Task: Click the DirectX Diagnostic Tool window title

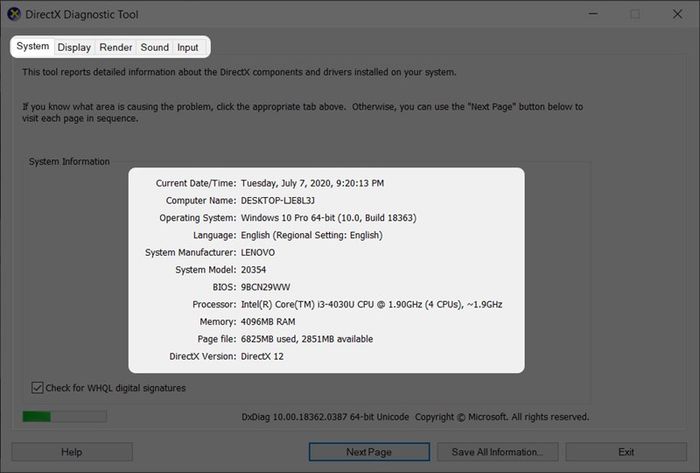Action: [x=82, y=14]
